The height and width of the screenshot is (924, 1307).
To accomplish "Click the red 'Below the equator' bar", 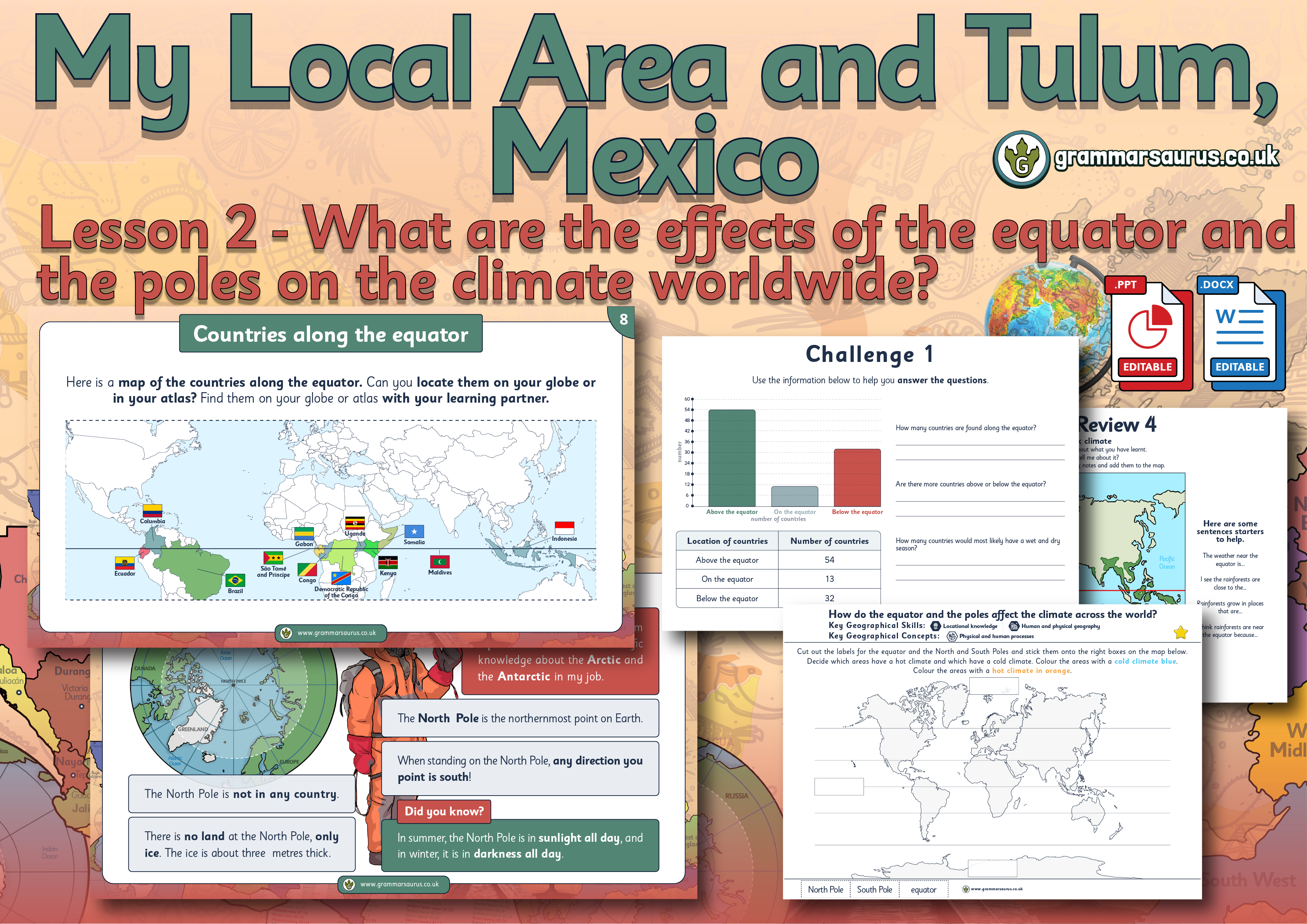I will [857, 478].
